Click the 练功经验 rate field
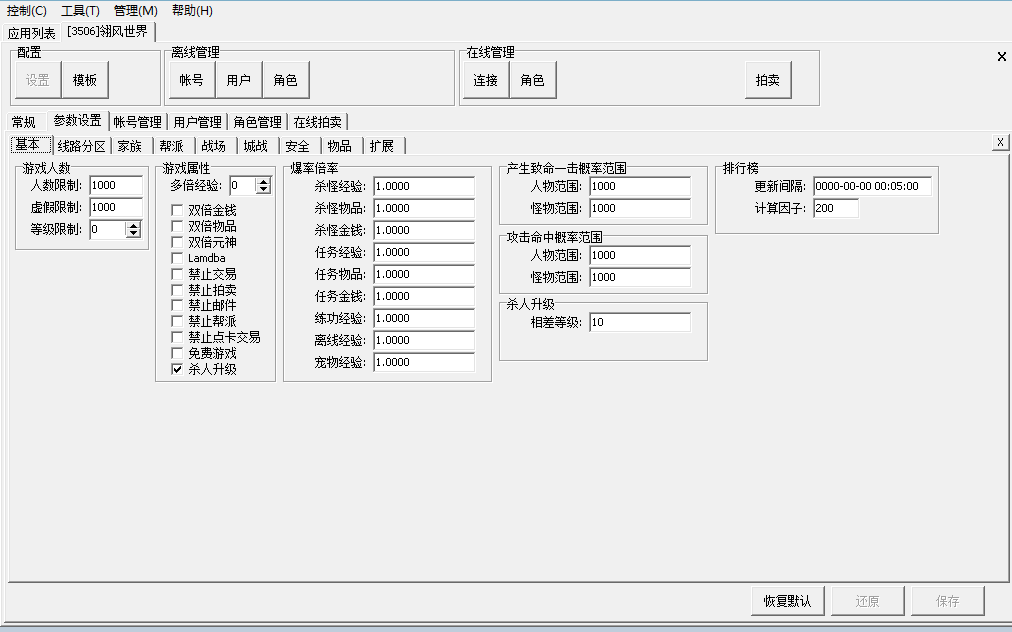 coord(424,318)
